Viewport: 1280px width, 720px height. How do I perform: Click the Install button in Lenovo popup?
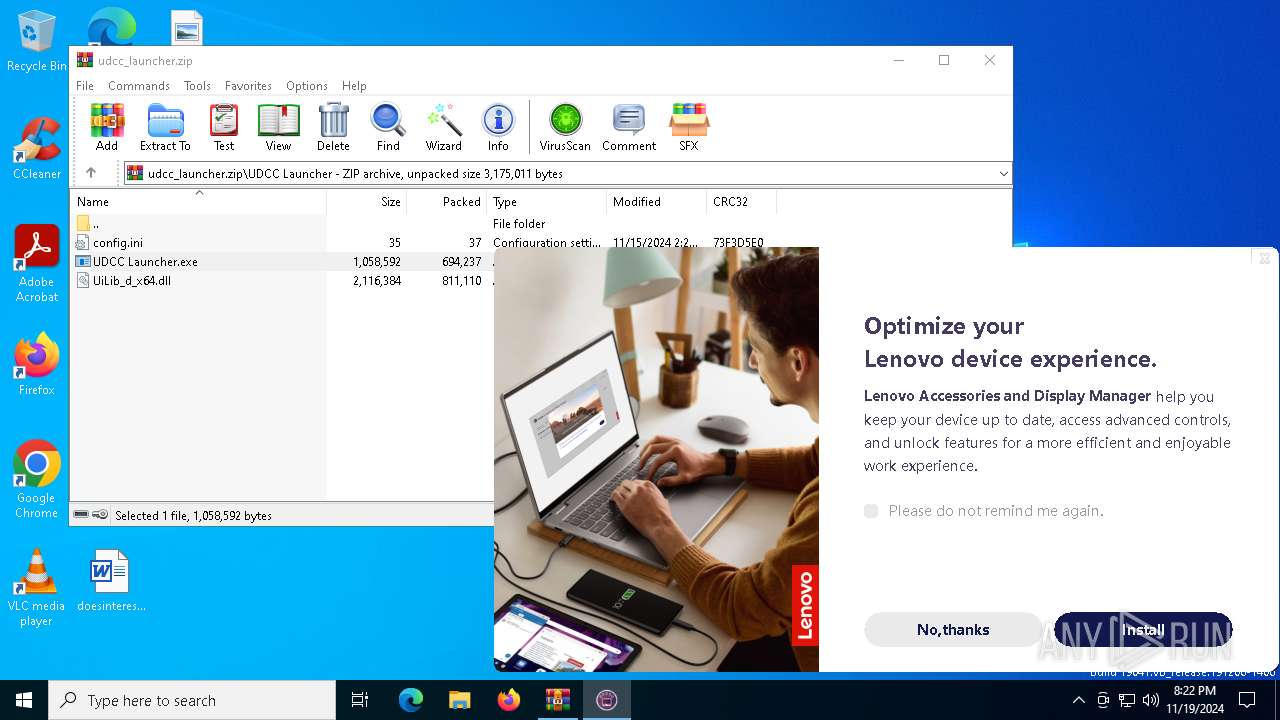click(1143, 630)
